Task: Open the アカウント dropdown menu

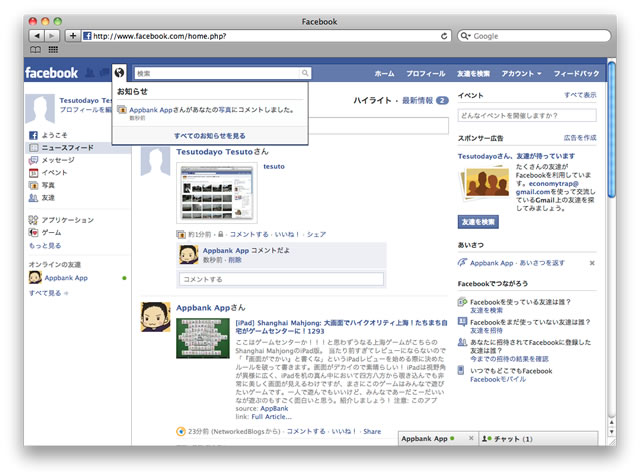Action: point(521,73)
